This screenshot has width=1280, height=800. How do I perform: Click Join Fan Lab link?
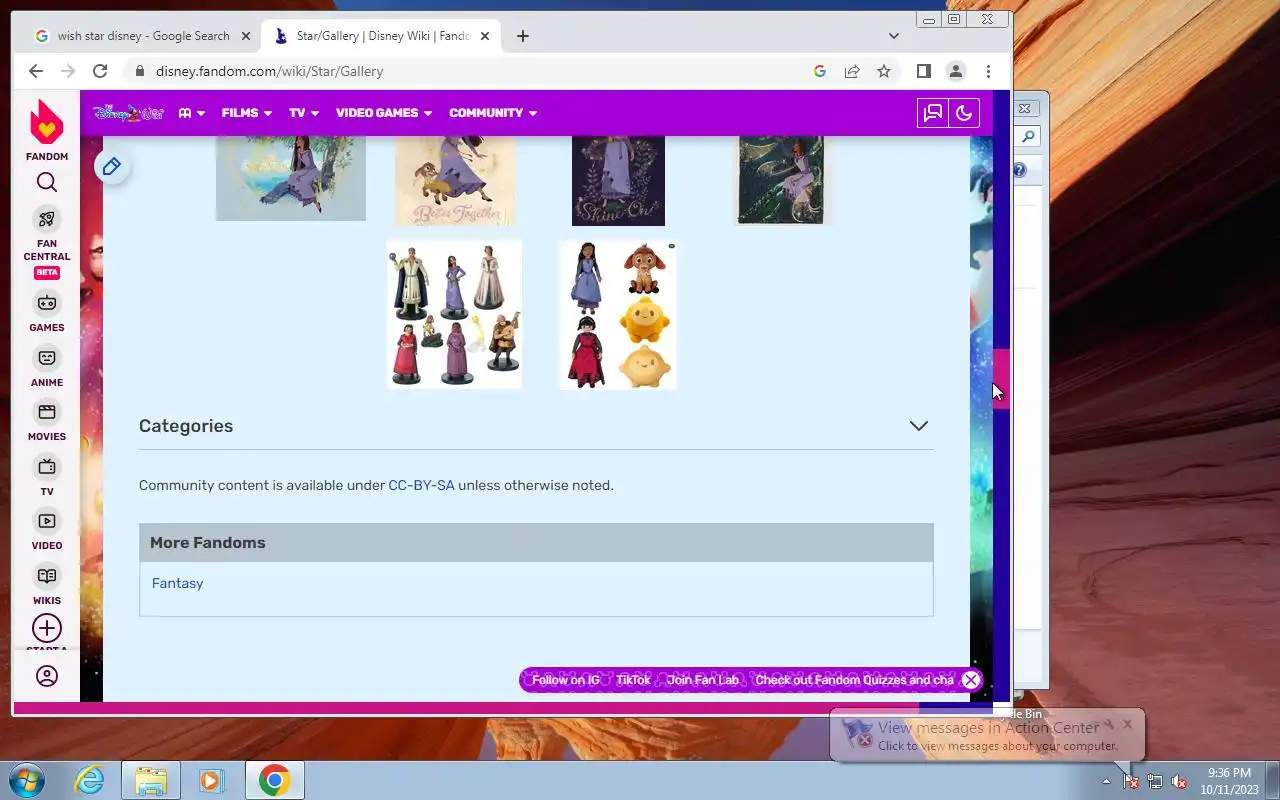(x=703, y=680)
